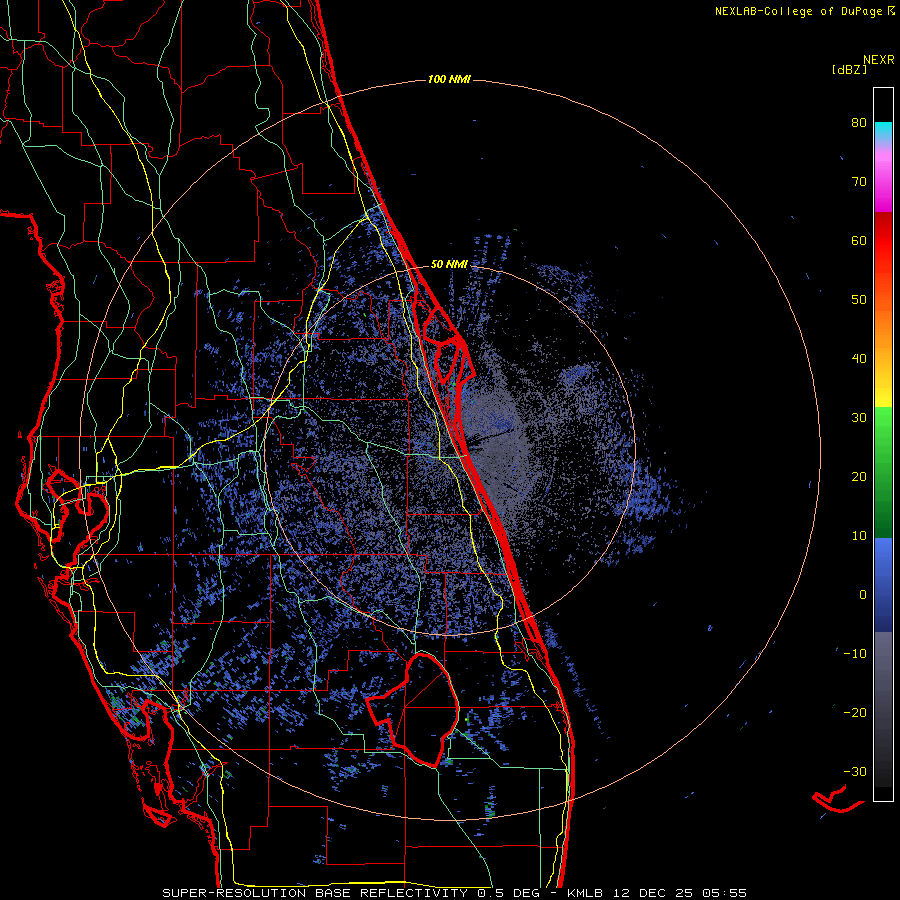Click the 30 value on color scale
This screenshot has height=900, width=900.
[x=859, y=418]
